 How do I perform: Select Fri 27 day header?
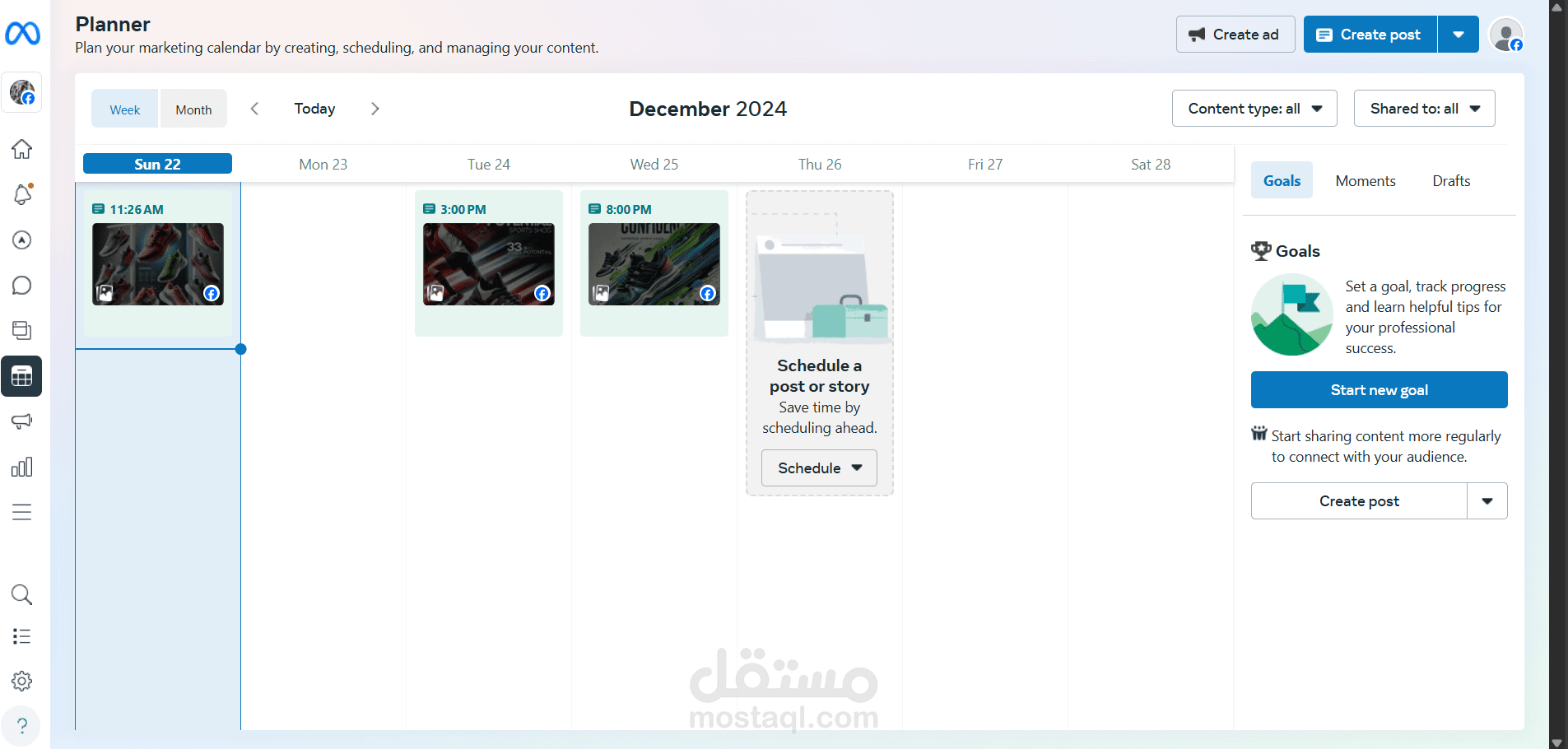[x=985, y=165]
